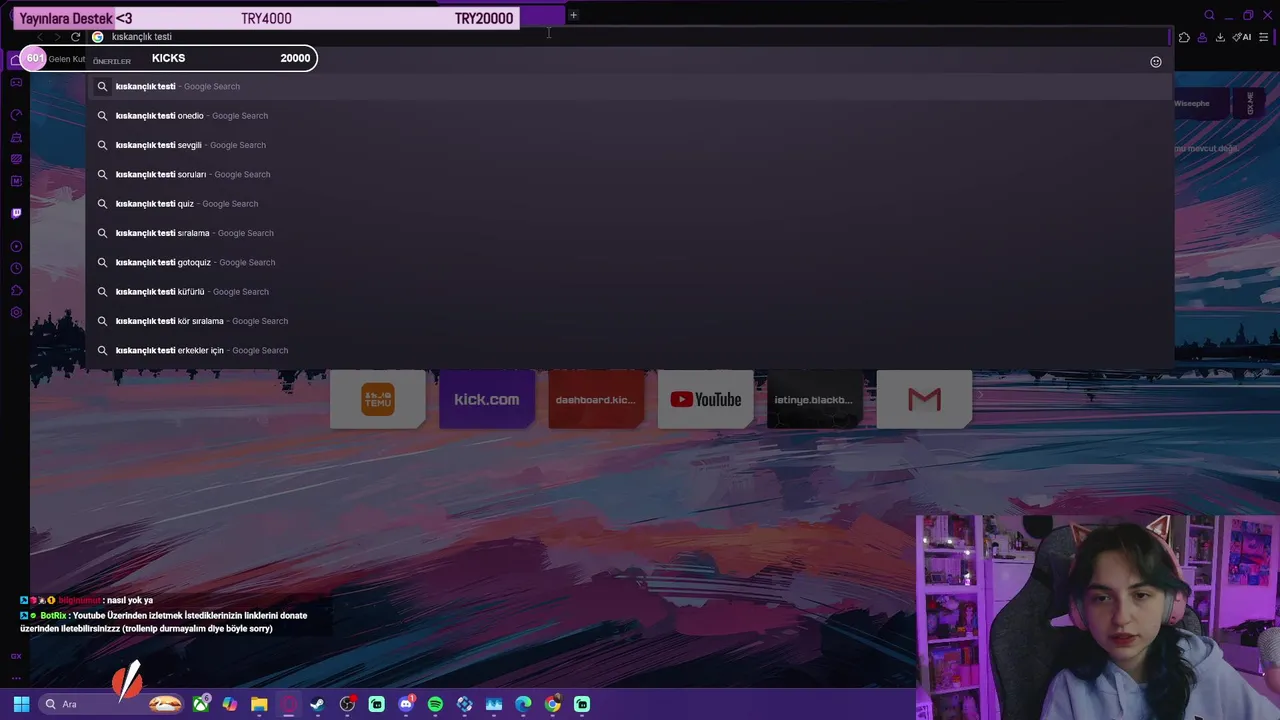Screen dimensions: 1280x720
Task: Open the dashboard.kic... speed dial tile
Action: point(596,399)
